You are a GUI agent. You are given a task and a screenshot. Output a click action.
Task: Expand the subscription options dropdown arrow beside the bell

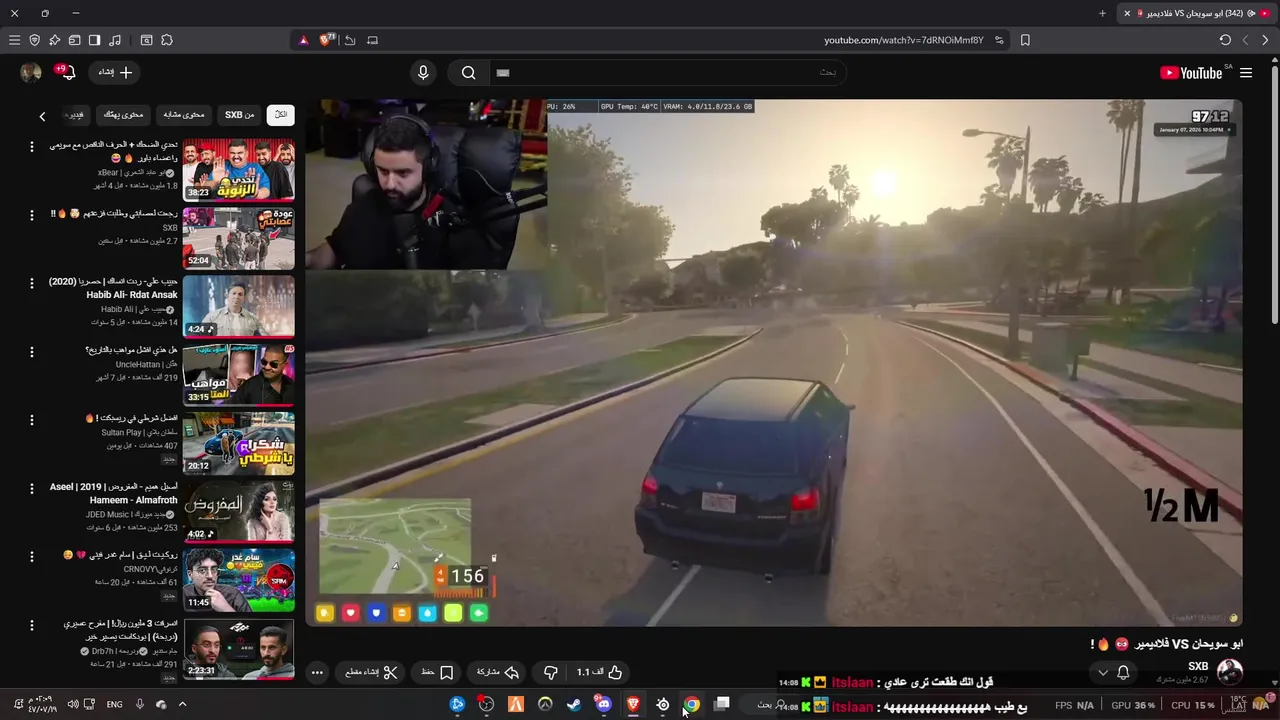tap(1103, 672)
